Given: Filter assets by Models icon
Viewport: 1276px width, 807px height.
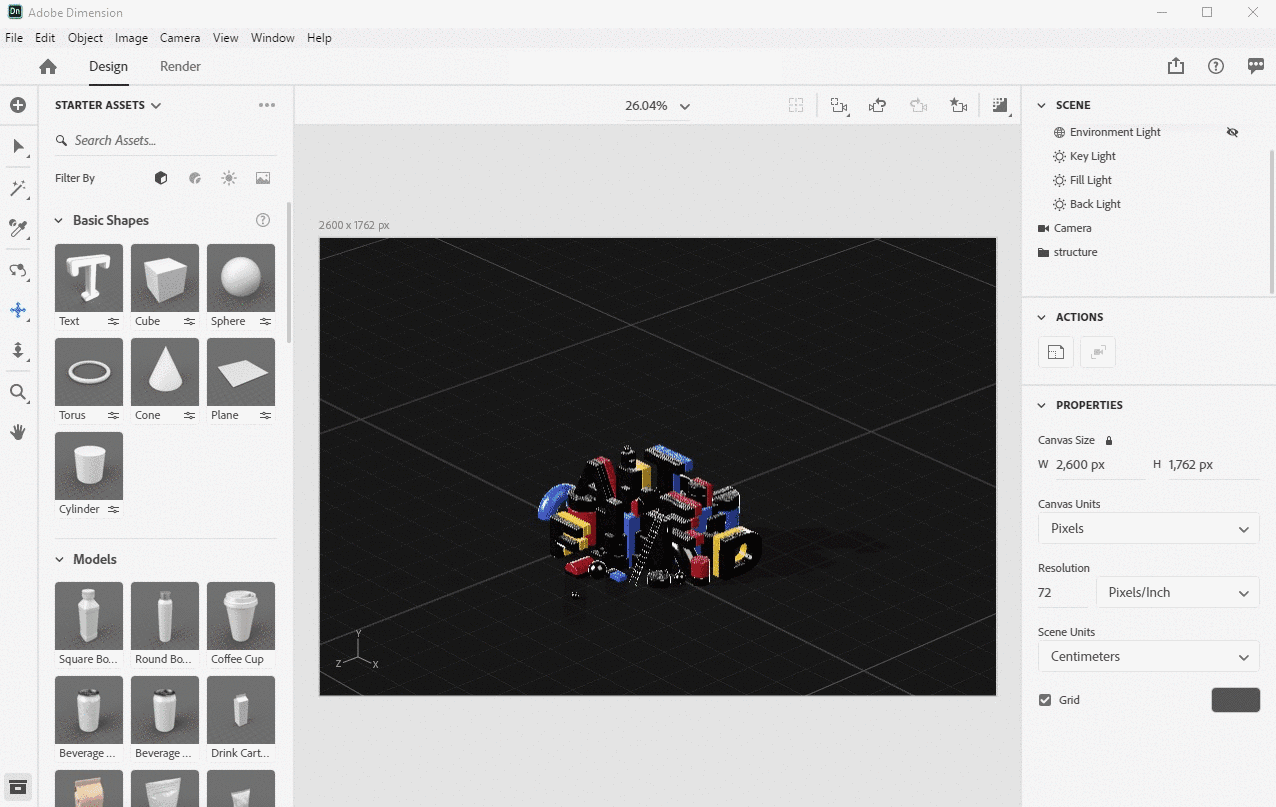Looking at the screenshot, I should [x=161, y=178].
